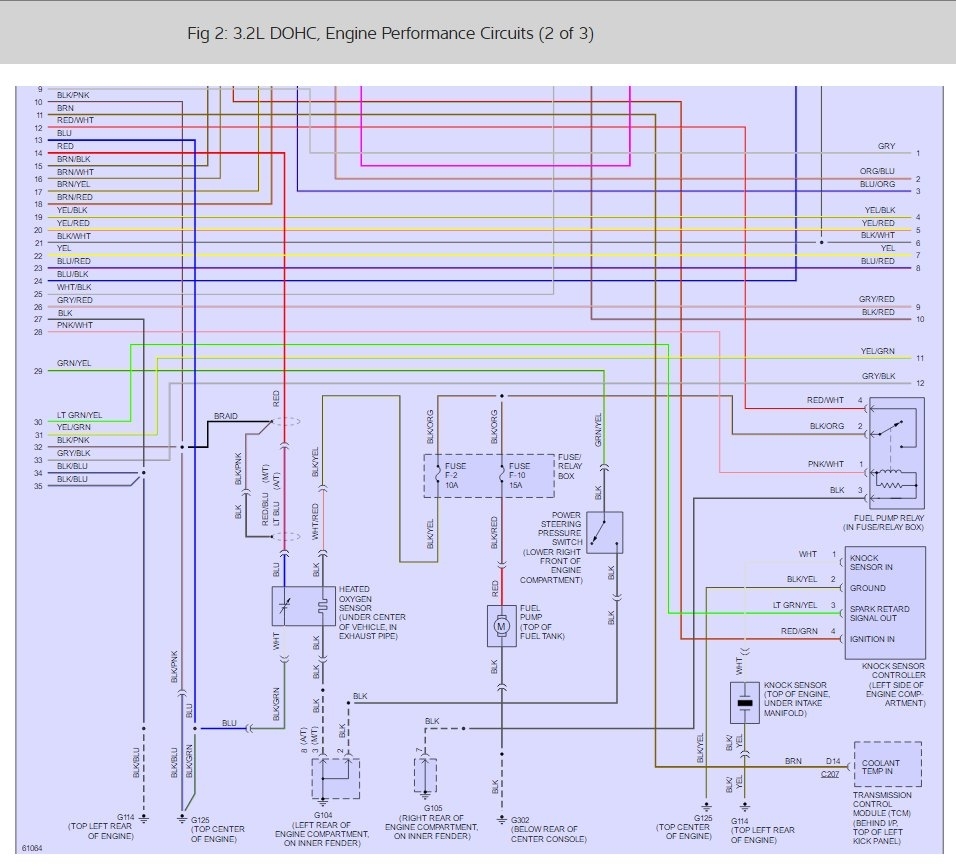Click the 'BRAID' wire label
Screen dimensions: 956x866
click(226, 416)
